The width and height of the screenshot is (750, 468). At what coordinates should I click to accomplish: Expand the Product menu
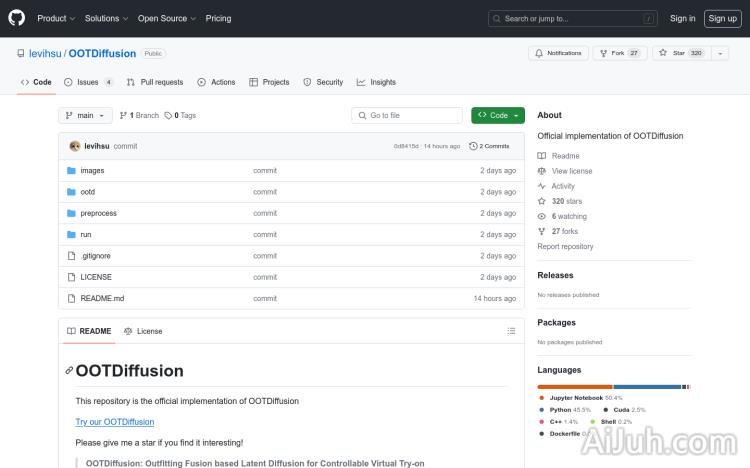coord(55,18)
